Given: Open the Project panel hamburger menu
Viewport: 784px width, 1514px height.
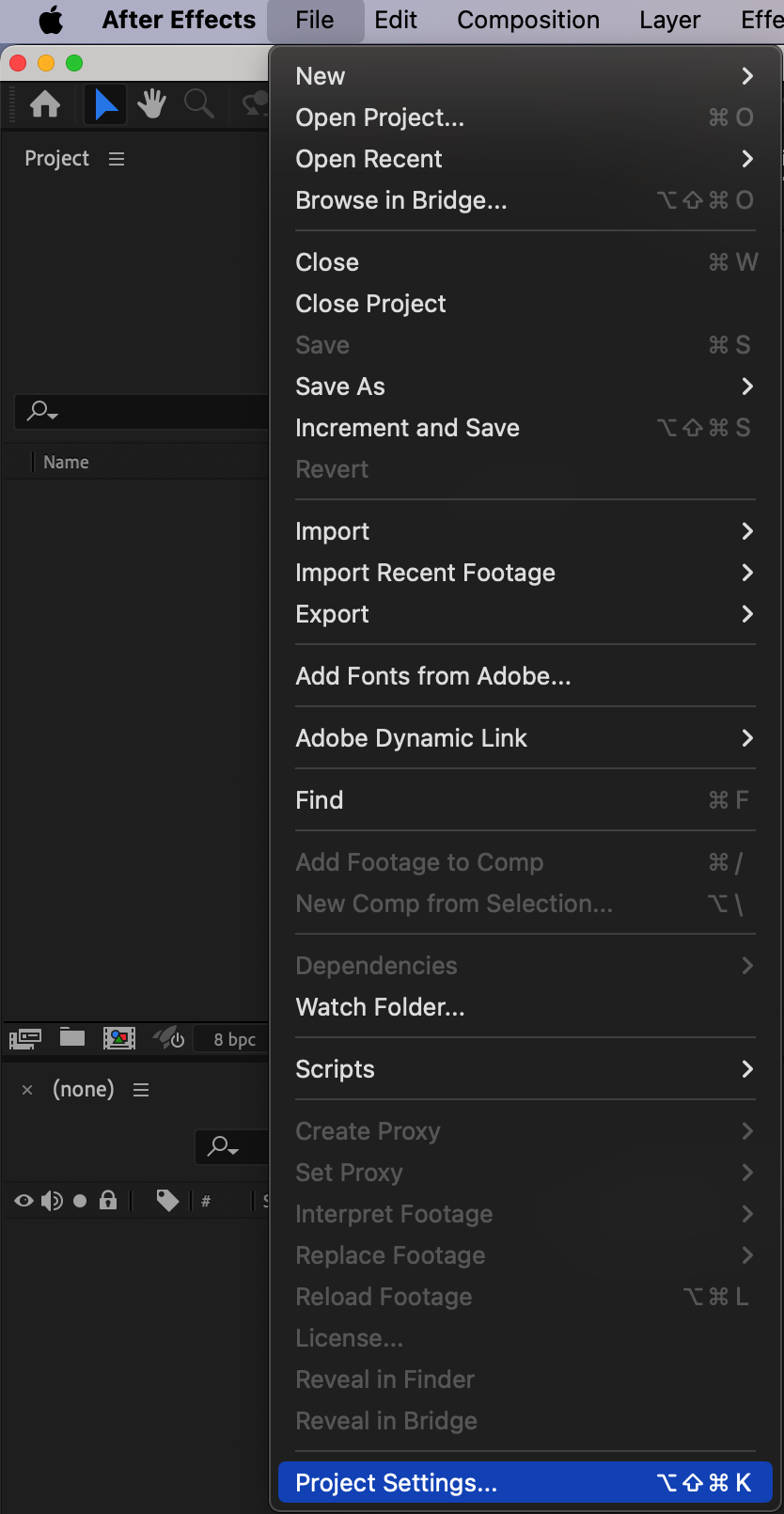Looking at the screenshot, I should click(117, 159).
